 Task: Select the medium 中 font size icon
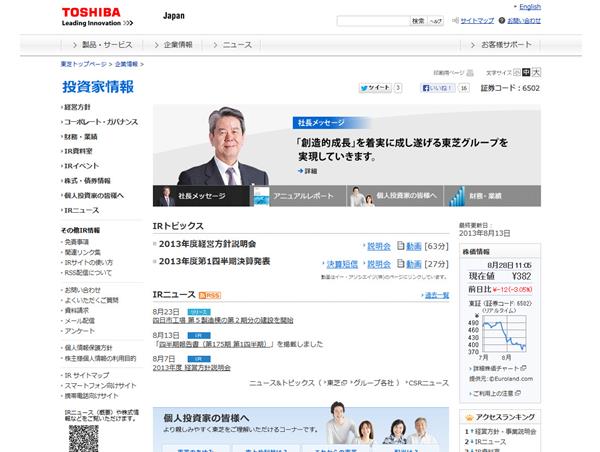(x=527, y=72)
